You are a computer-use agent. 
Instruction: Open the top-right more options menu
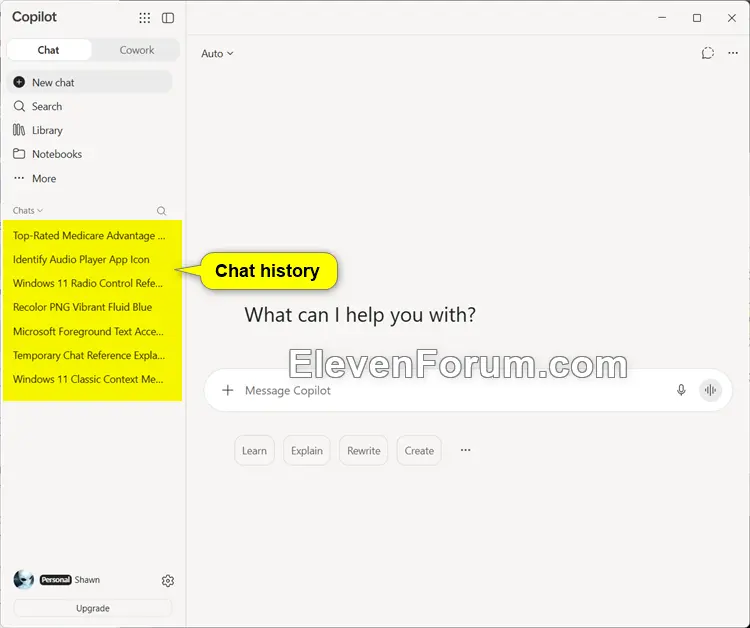733,53
